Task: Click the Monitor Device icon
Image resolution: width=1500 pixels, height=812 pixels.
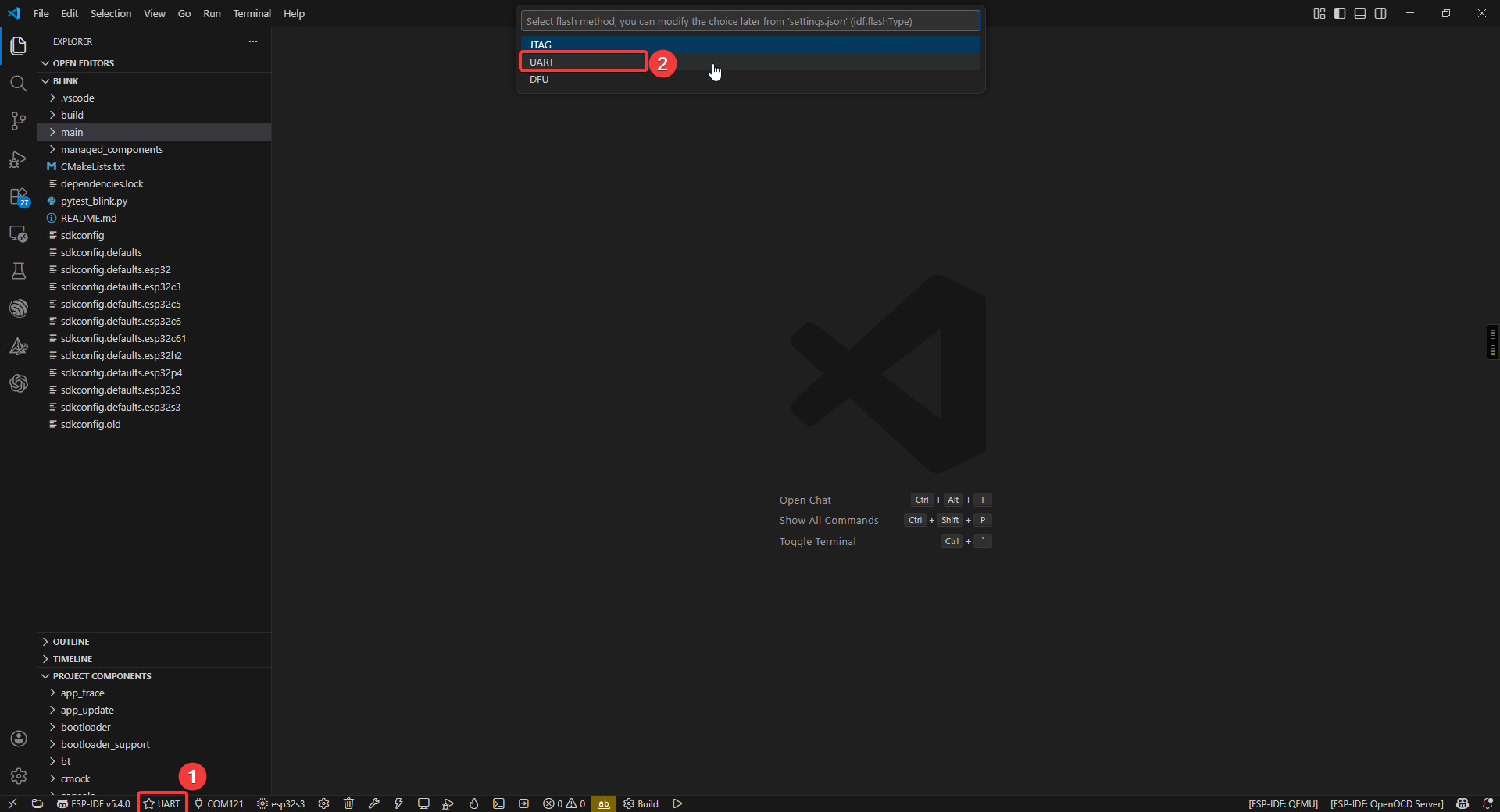Action: pyautogui.click(x=423, y=803)
